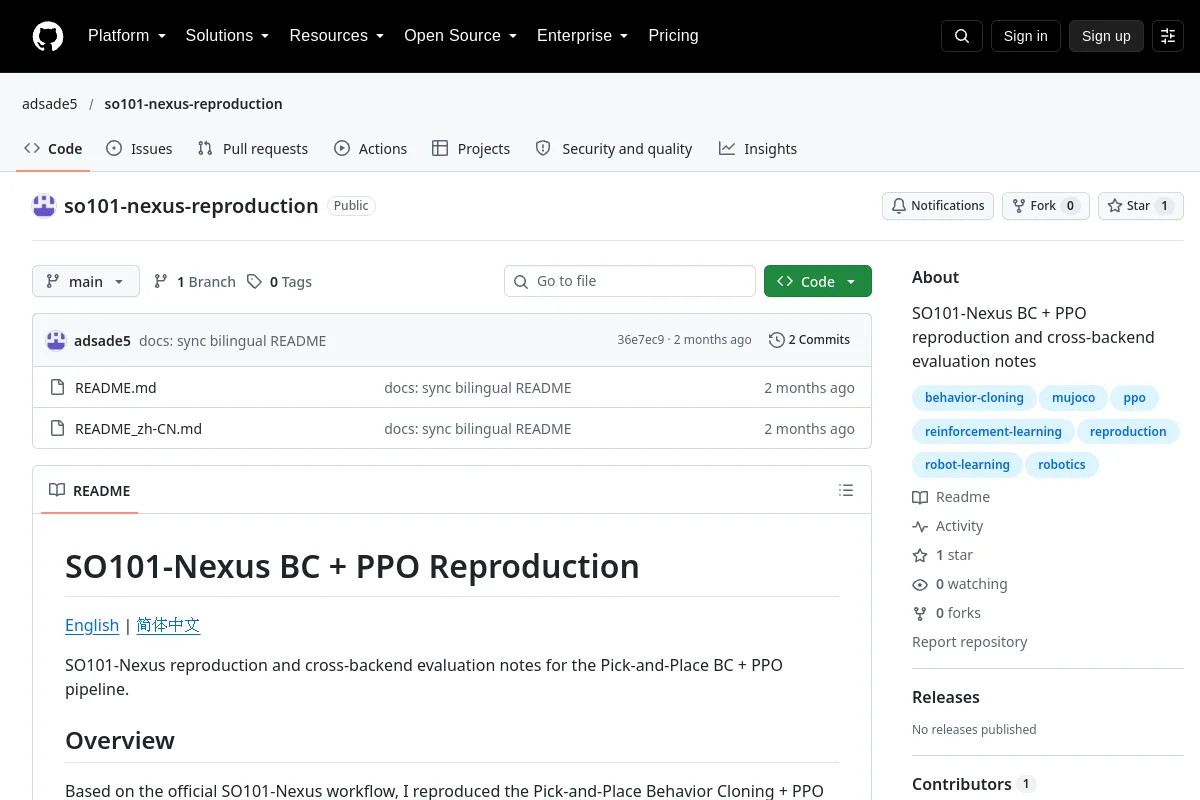Select the Code tab

tap(53, 149)
